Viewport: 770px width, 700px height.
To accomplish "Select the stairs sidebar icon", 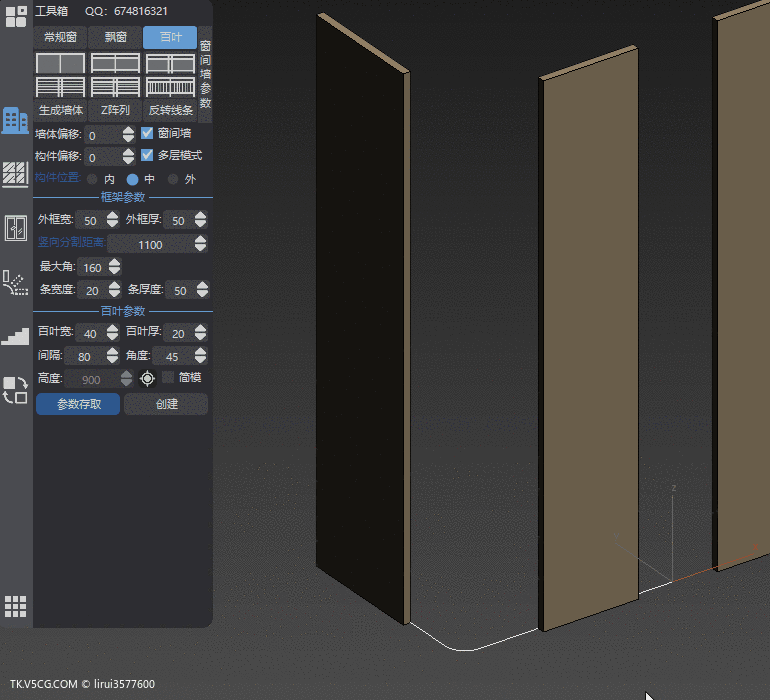I will (15, 337).
